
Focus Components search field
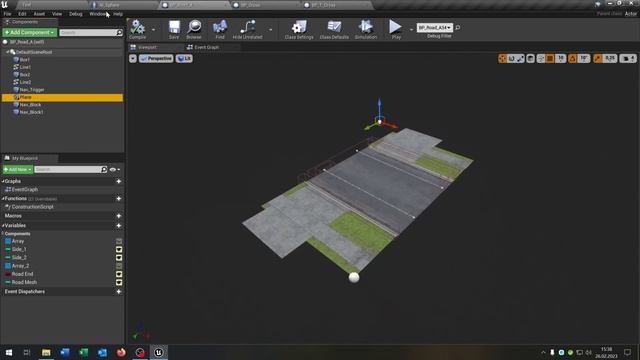coord(91,32)
